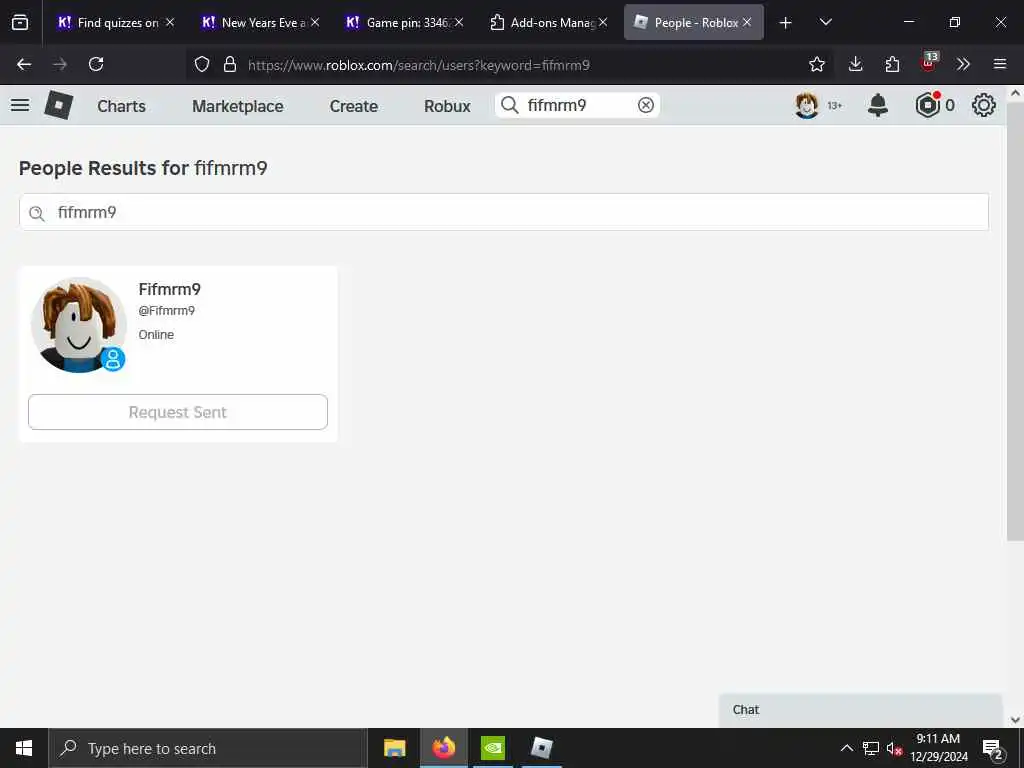This screenshot has width=1024, height=768.
Task: Show hidden system tray icons
Action: (846, 748)
